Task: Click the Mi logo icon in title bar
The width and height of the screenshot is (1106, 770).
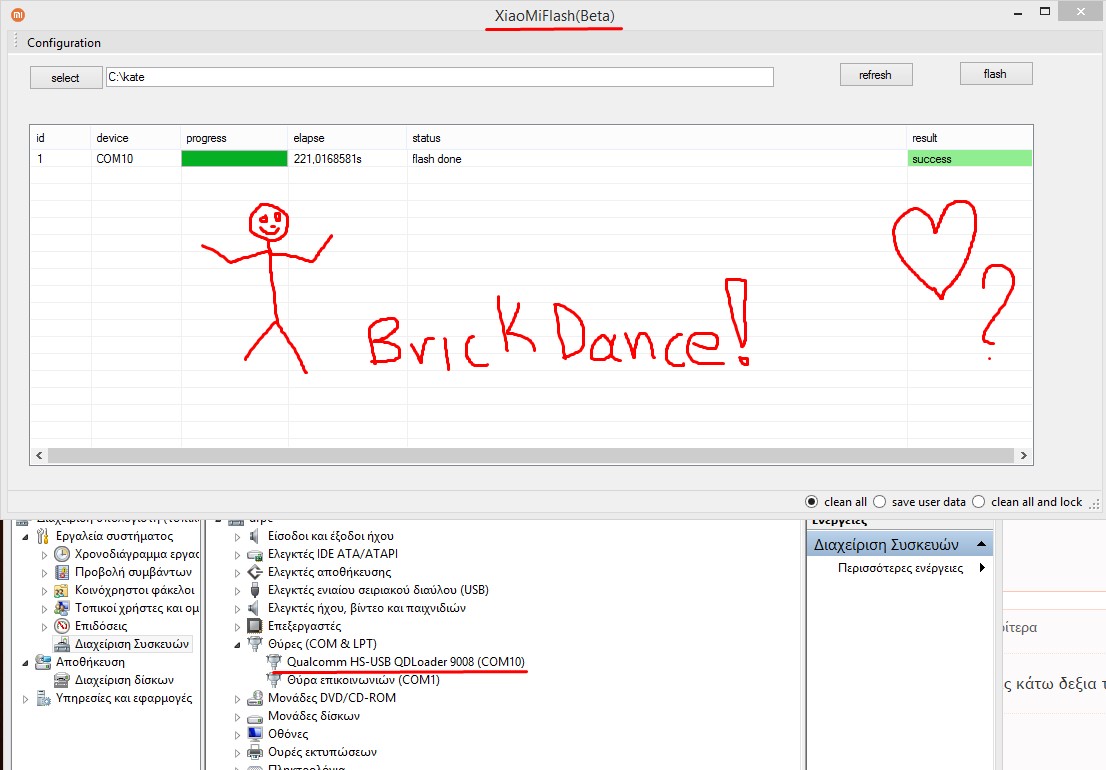Action: pos(15,15)
